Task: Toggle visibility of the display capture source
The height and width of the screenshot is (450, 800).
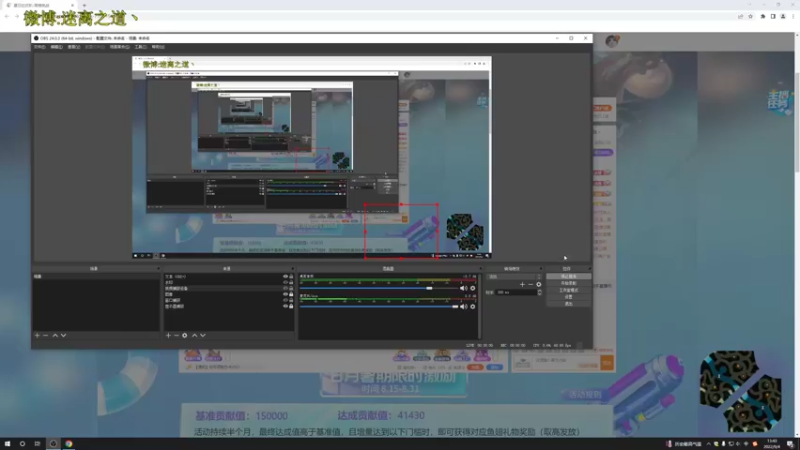Action: point(285,306)
